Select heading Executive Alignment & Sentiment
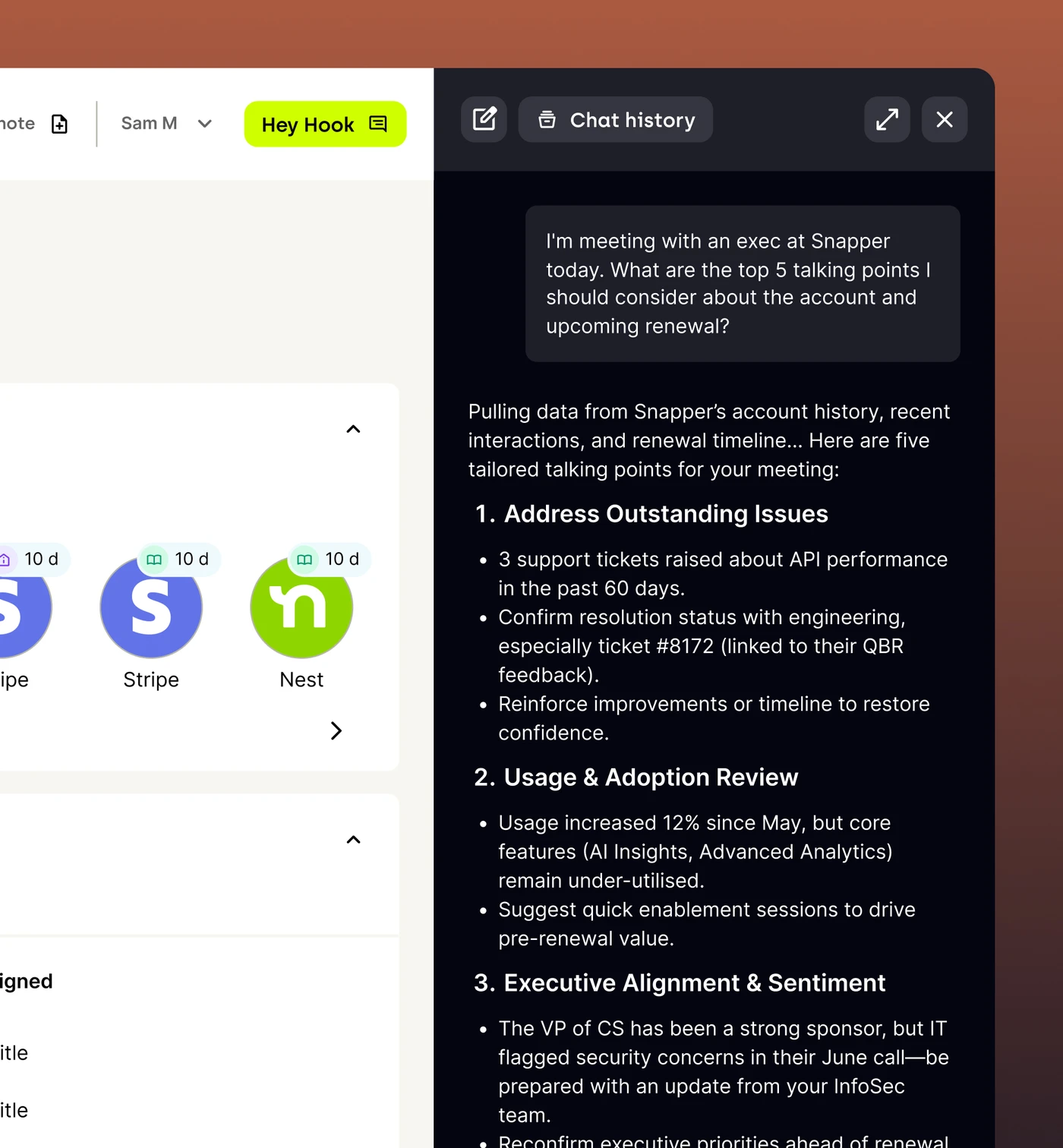Image resolution: width=1063 pixels, height=1148 pixels. pos(695,982)
